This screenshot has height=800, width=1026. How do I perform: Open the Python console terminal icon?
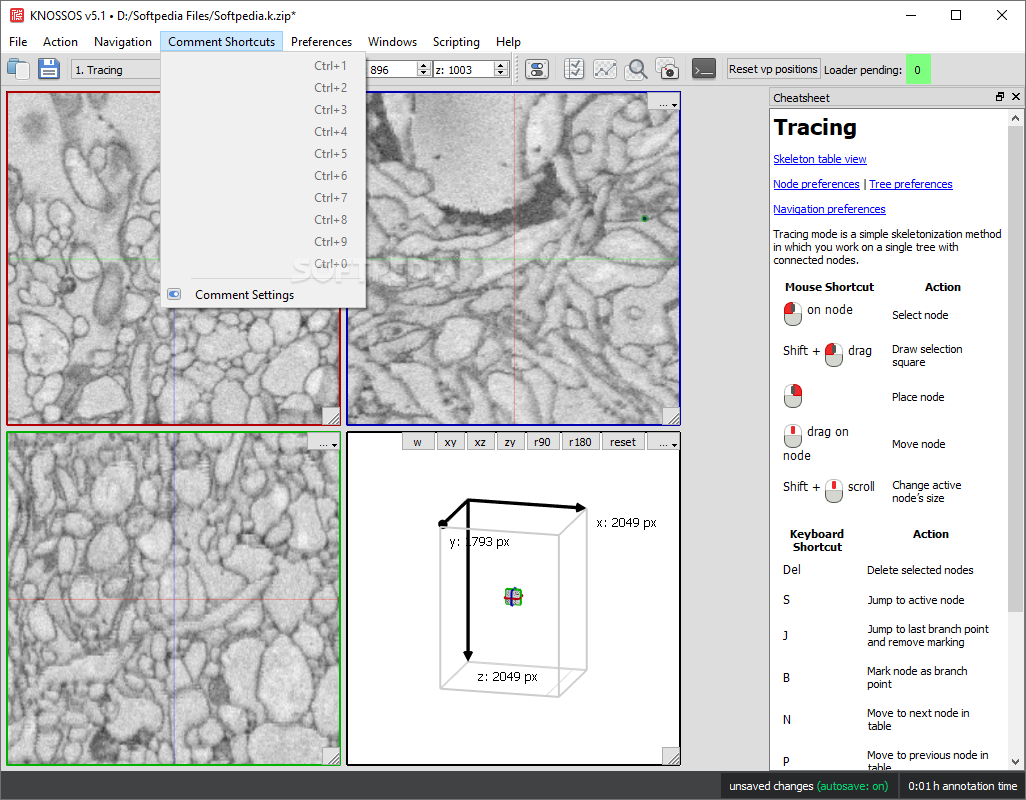click(x=704, y=69)
